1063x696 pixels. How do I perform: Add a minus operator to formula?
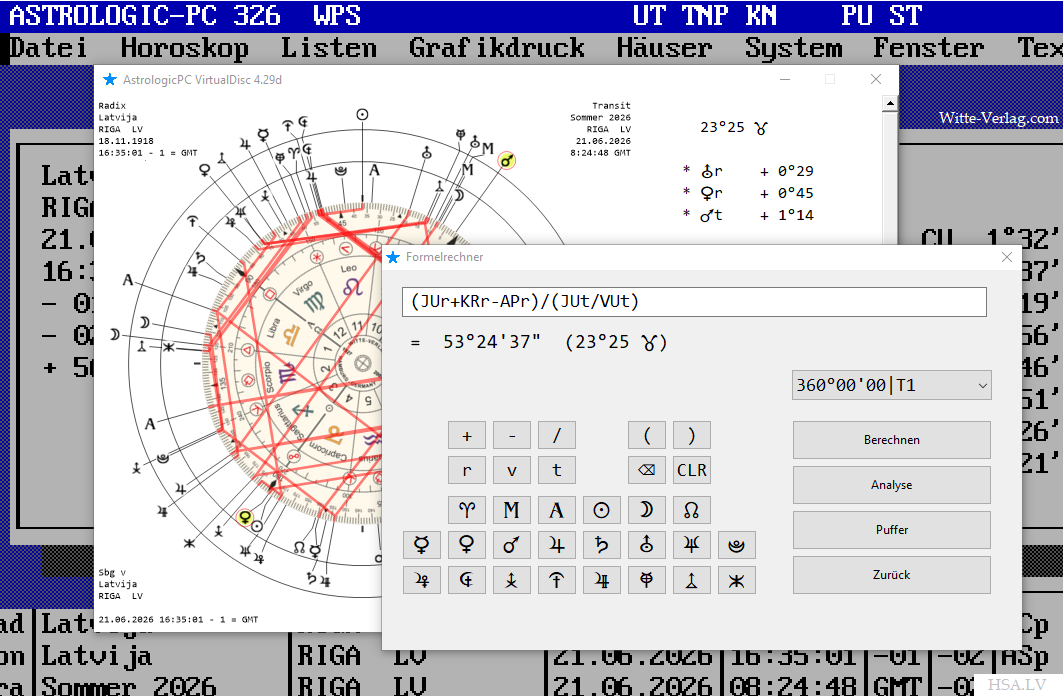click(511, 435)
